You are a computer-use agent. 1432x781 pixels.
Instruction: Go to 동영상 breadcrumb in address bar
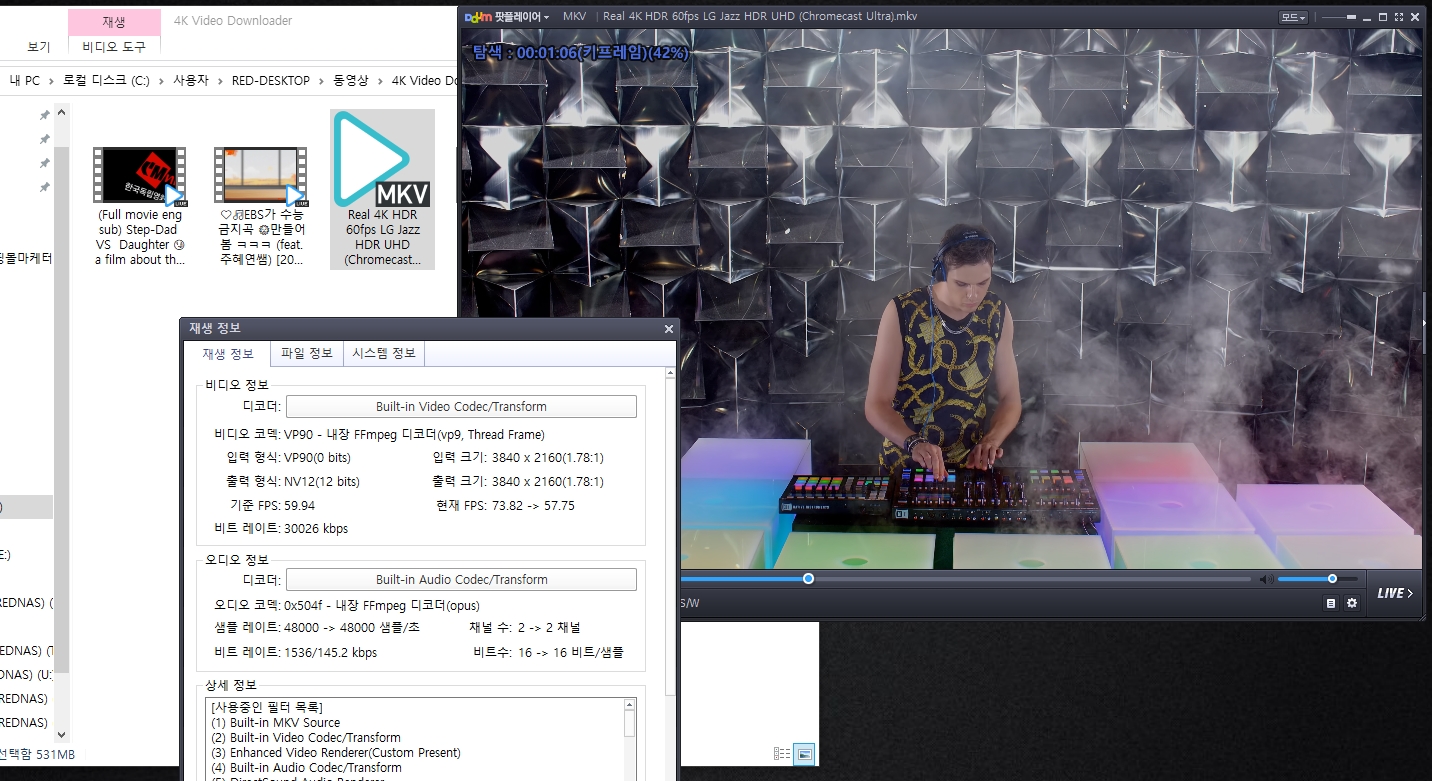(x=351, y=81)
